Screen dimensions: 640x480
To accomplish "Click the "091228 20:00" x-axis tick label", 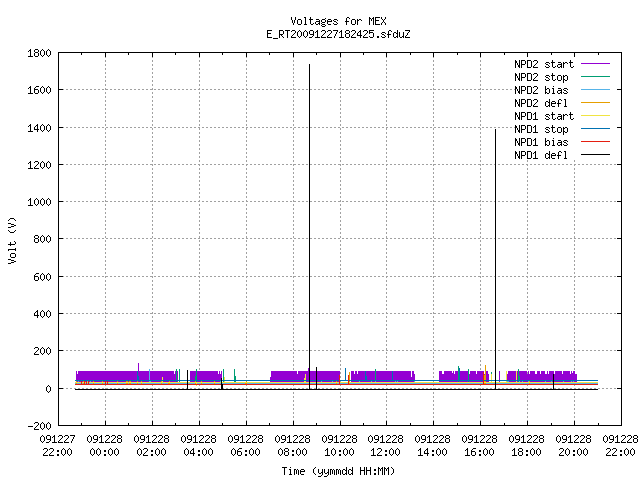I will click(x=573, y=446).
